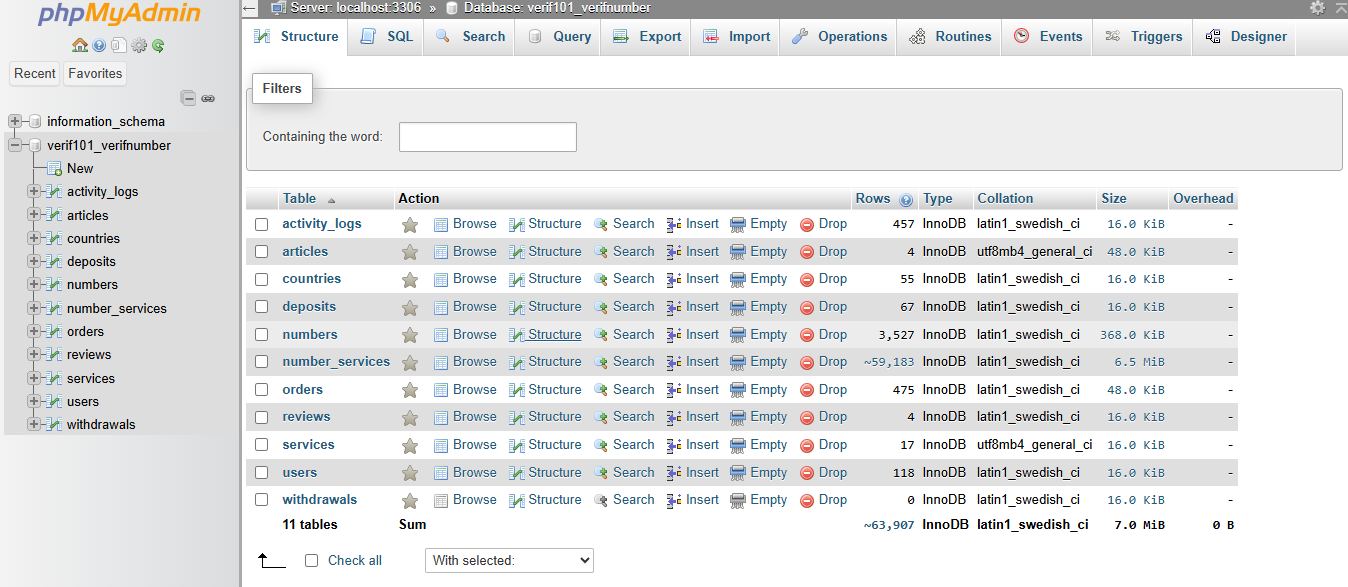This screenshot has height=587, width=1348.
Task: Select the countries table checkbox
Action: point(261,280)
